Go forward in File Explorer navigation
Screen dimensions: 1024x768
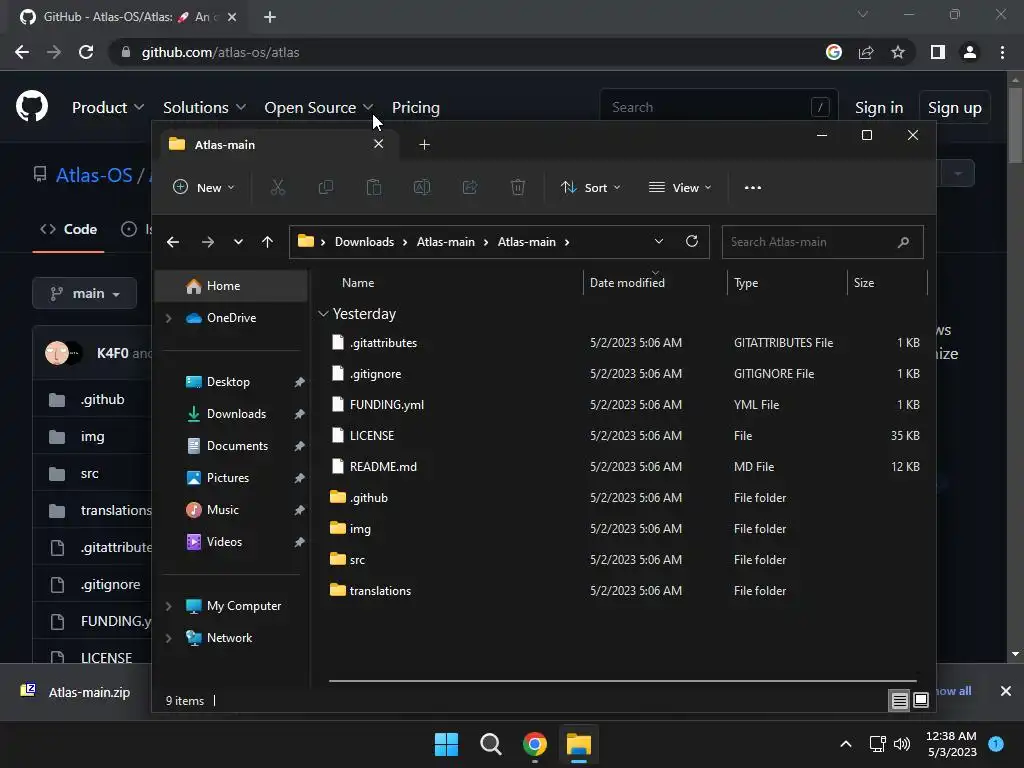pyautogui.click(x=208, y=242)
